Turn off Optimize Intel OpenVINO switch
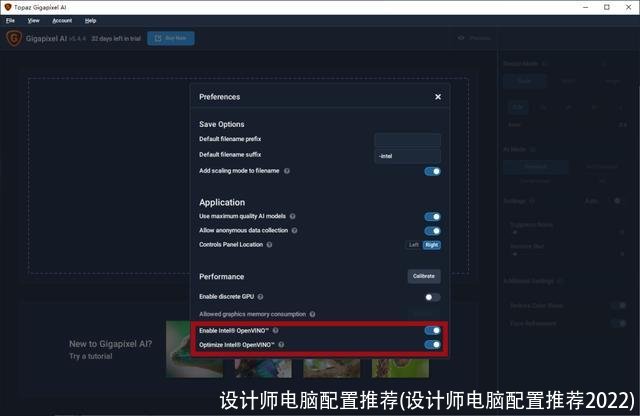This screenshot has height=416, width=640. coord(432,345)
